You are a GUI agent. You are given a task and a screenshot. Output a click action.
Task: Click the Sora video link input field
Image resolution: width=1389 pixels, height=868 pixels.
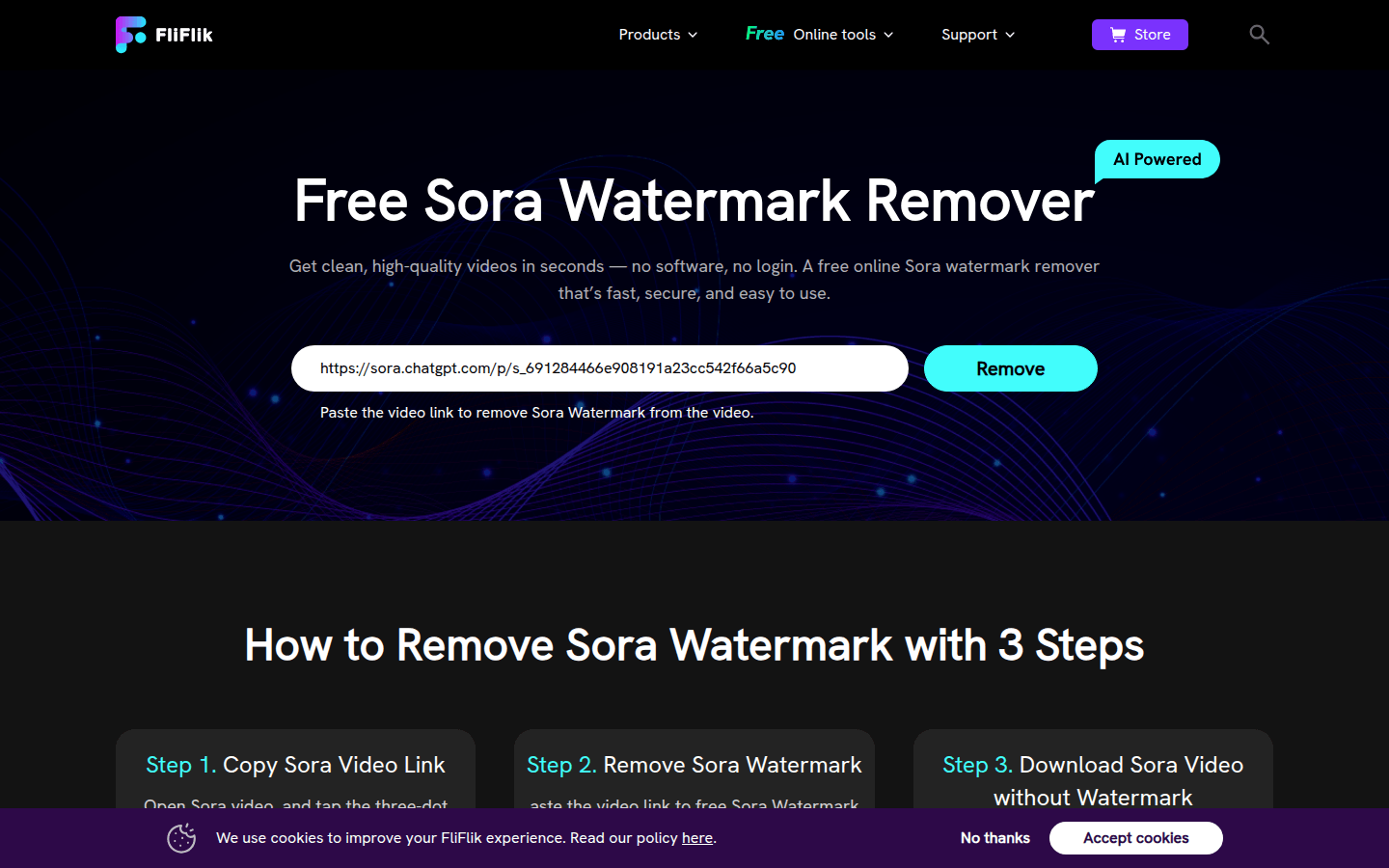(600, 368)
